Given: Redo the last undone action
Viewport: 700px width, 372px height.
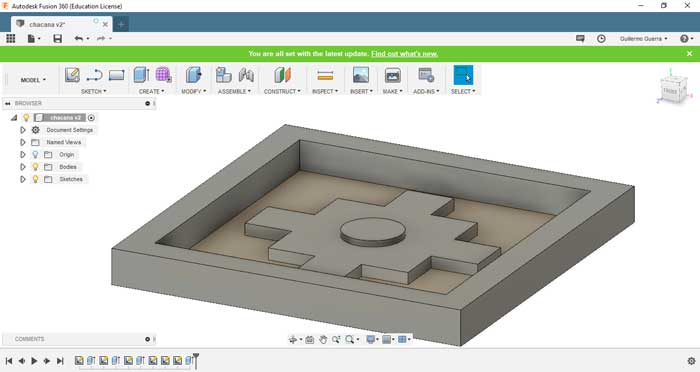Looking at the screenshot, I should 101,38.
